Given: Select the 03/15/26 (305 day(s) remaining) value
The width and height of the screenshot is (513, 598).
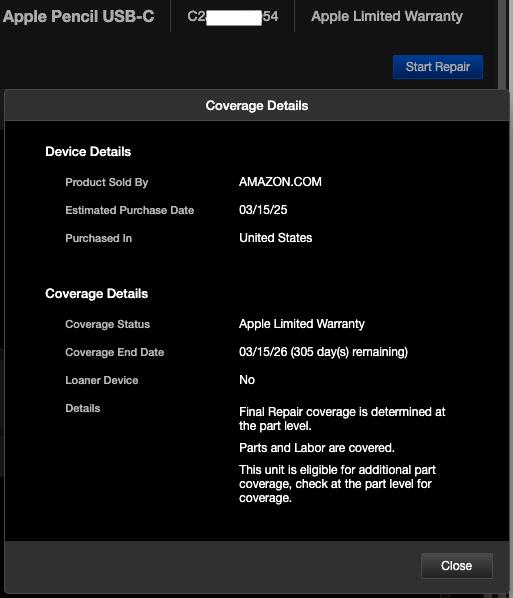Looking at the screenshot, I should (323, 352).
